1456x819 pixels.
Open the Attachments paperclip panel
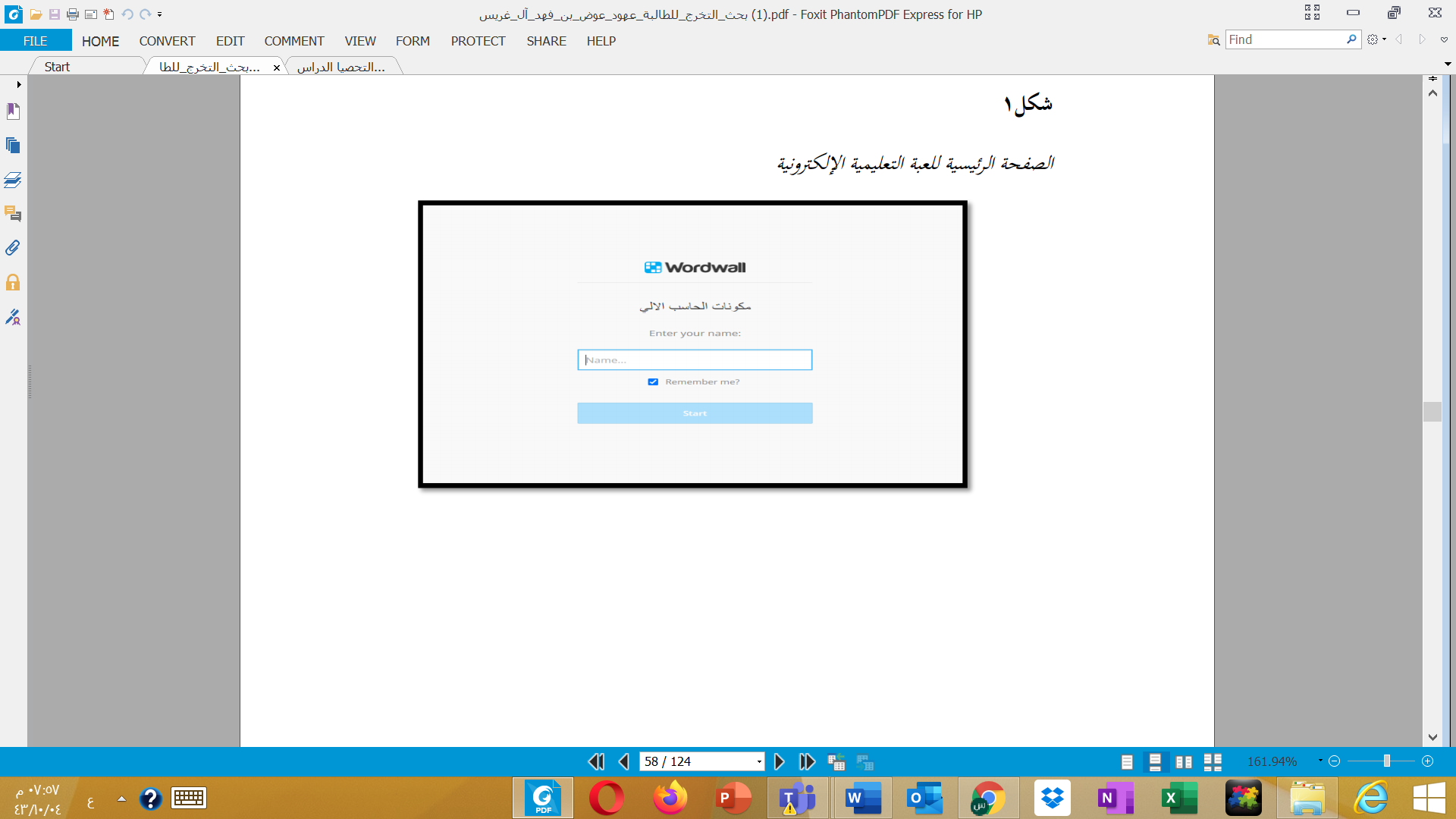pyautogui.click(x=13, y=248)
